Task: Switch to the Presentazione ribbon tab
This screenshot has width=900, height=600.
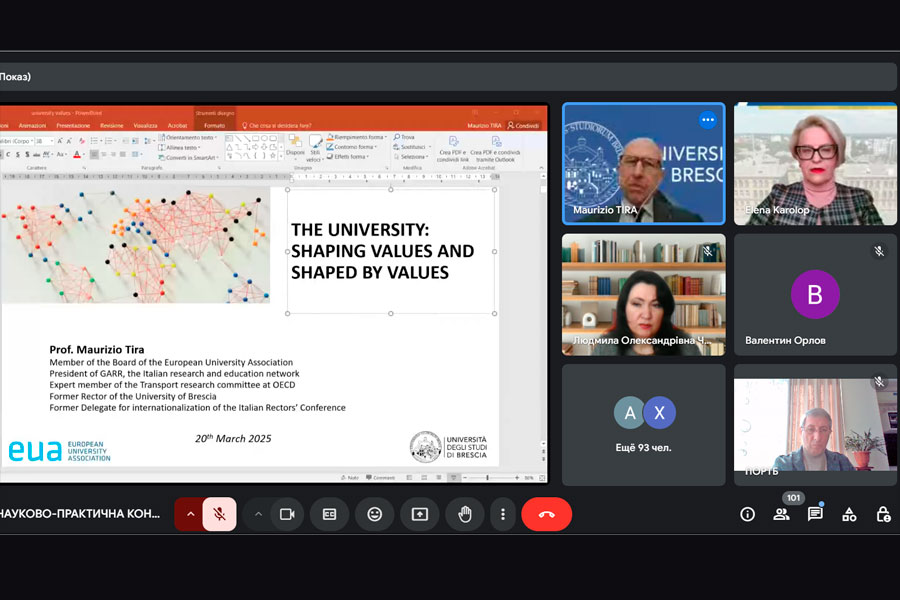Action: tap(73, 126)
